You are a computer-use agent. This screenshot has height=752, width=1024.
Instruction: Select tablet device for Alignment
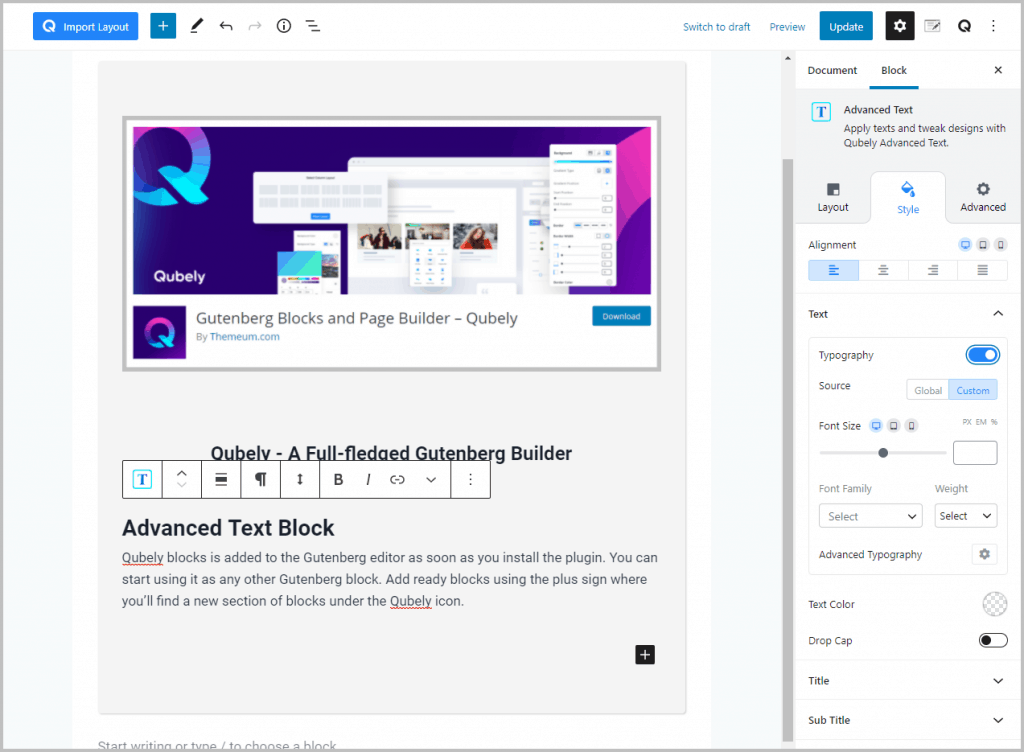pyautogui.click(x=982, y=245)
